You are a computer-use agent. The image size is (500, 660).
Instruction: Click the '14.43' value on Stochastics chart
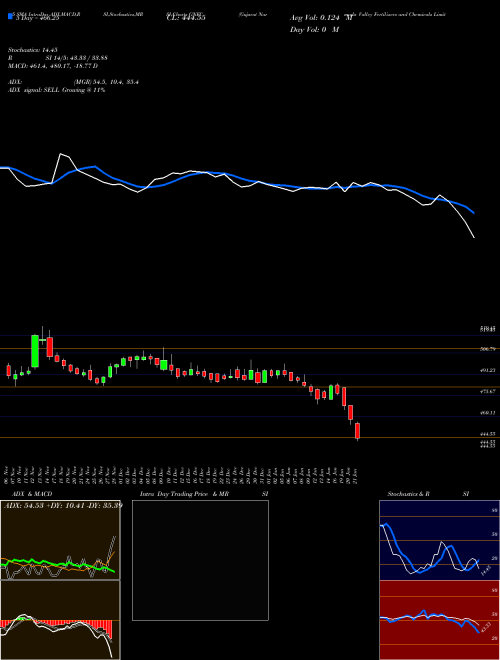485,570
